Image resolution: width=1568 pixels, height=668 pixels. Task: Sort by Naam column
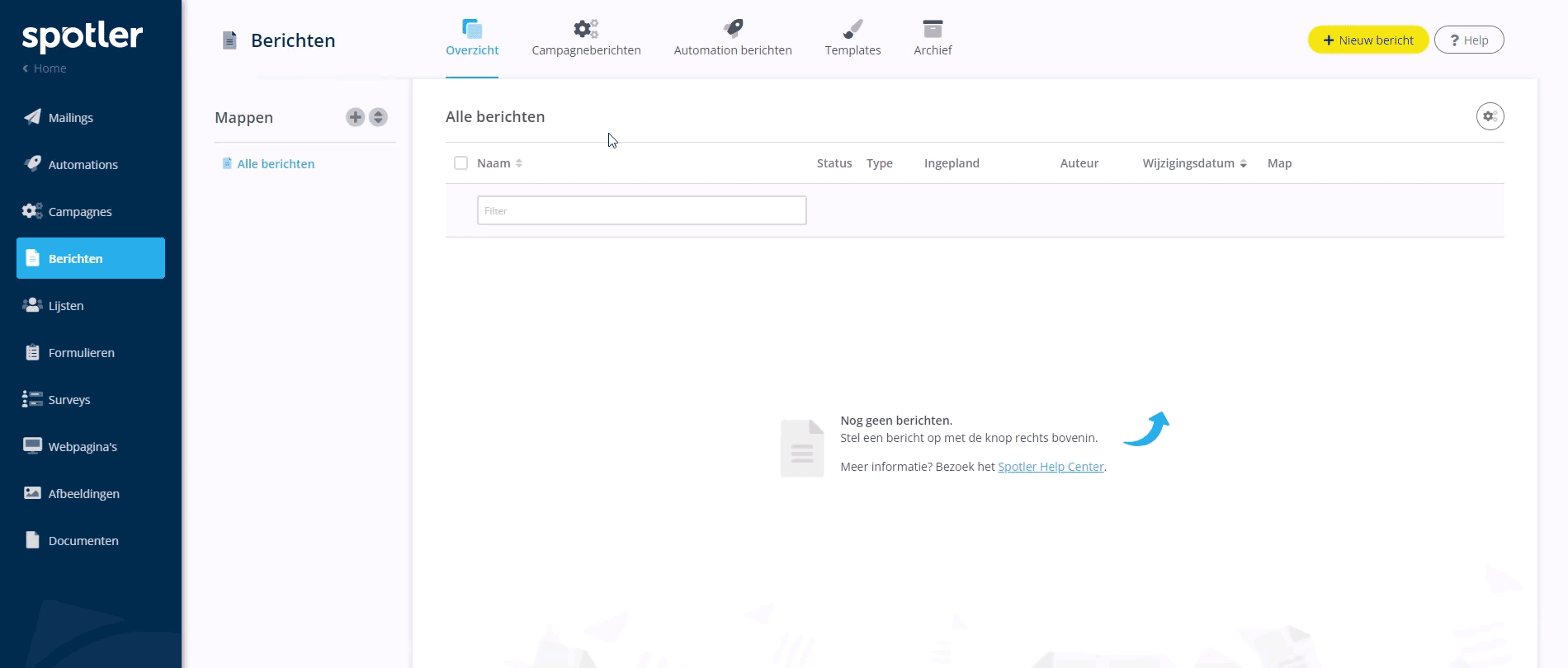pyautogui.click(x=499, y=163)
